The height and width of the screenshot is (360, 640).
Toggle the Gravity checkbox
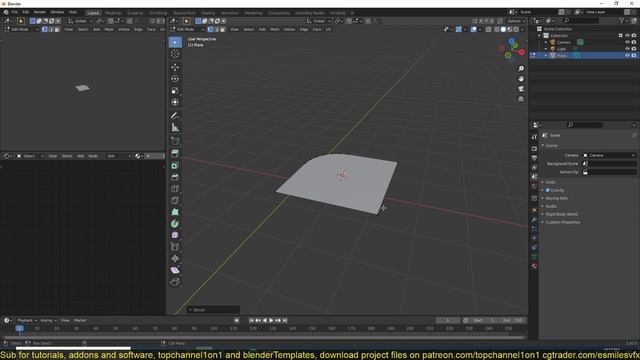click(548, 190)
